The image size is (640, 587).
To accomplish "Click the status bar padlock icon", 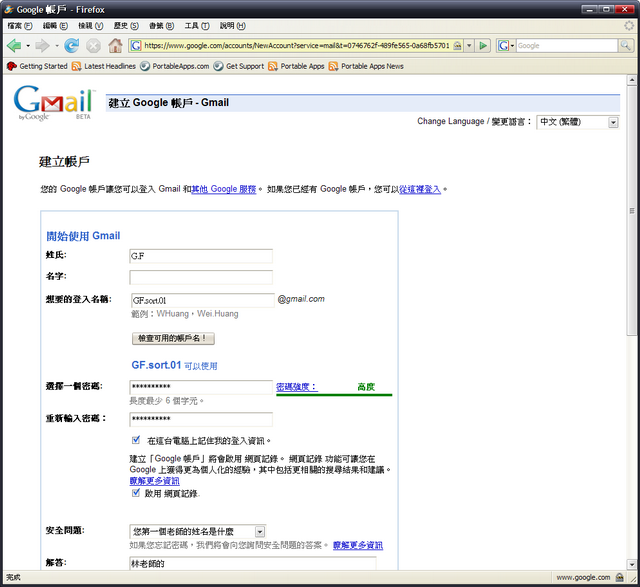I will 620,577.
